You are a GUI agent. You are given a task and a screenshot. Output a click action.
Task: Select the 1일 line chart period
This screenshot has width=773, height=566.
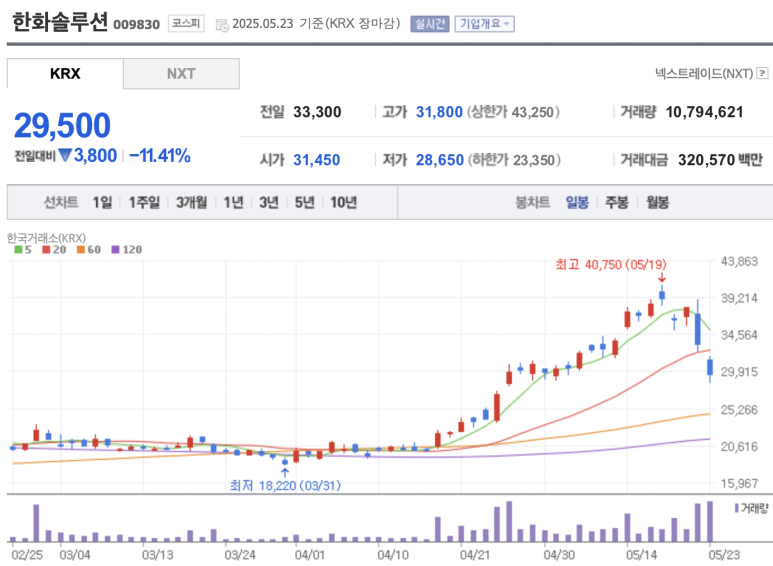click(x=103, y=202)
